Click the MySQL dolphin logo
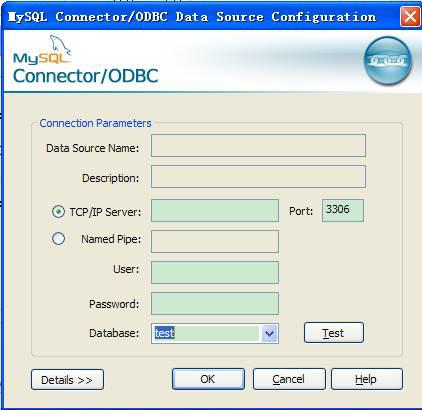This screenshot has height=410, width=422. click(43, 50)
